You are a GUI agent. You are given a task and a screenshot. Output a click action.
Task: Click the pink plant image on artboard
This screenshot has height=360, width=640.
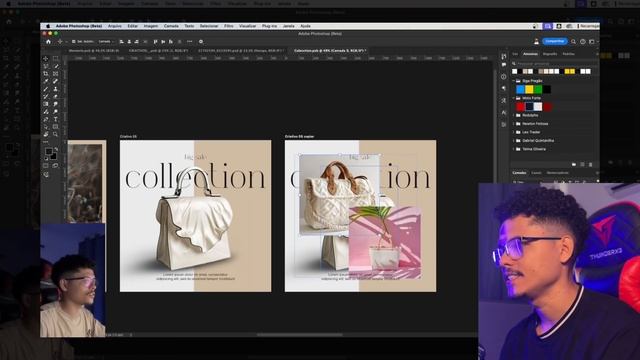click(x=385, y=242)
